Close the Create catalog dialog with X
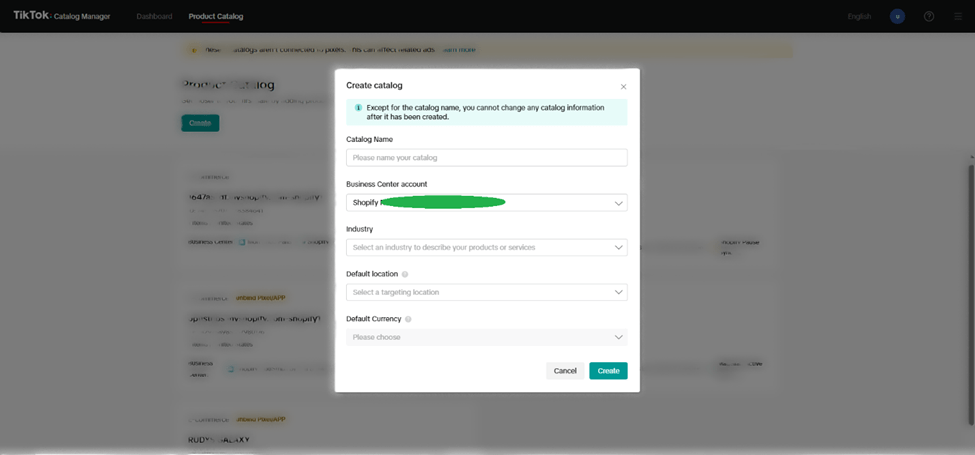Screen dimensions: 975x455 [623, 87]
